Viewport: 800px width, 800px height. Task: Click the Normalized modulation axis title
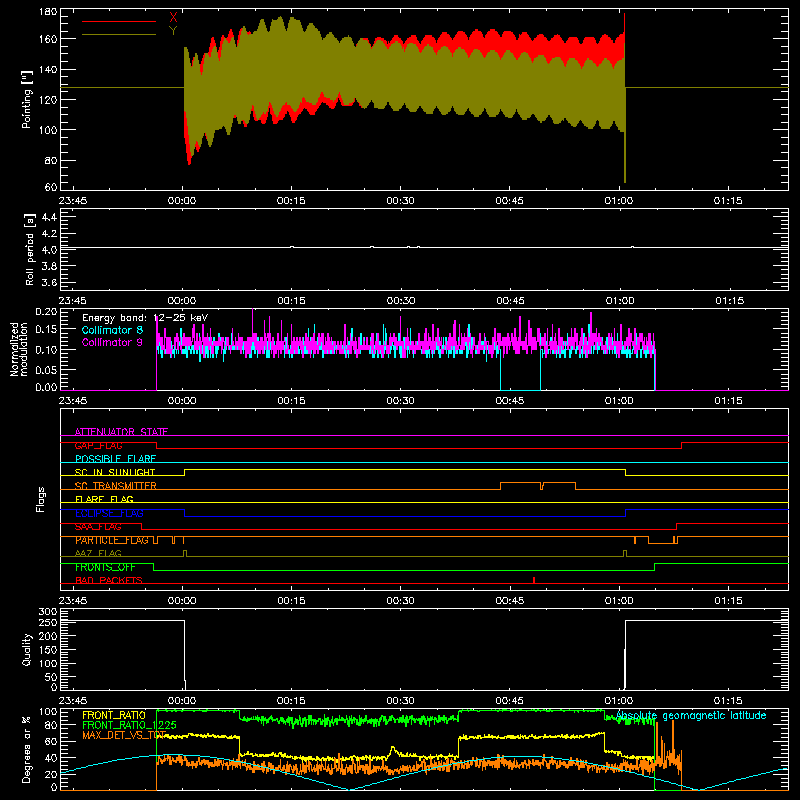click(x=19, y=349)
